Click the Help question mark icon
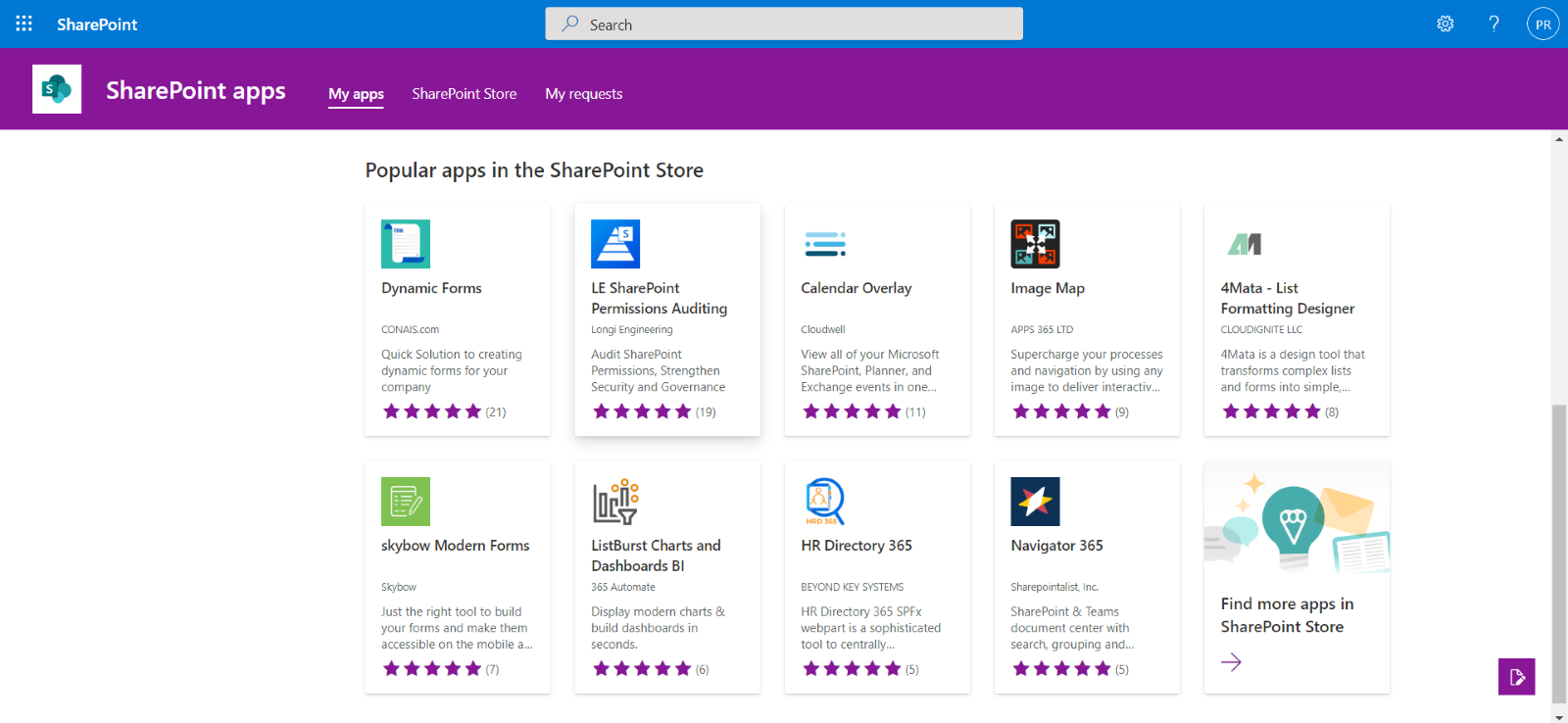The width and height of the screenshot is (1568, 723). coord(1494,24)
